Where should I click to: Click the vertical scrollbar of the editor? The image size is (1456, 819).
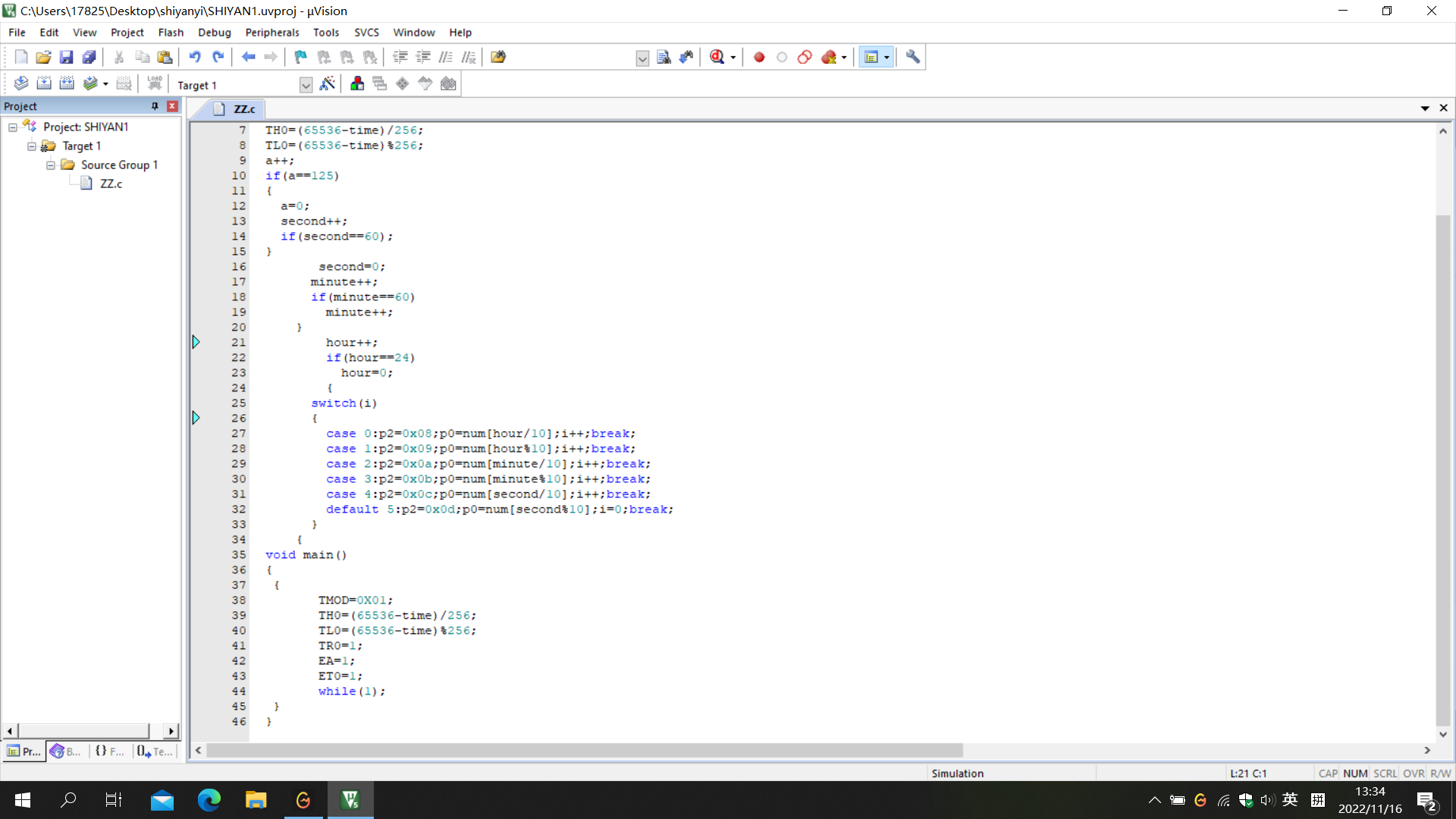[x=1443, y=470]
